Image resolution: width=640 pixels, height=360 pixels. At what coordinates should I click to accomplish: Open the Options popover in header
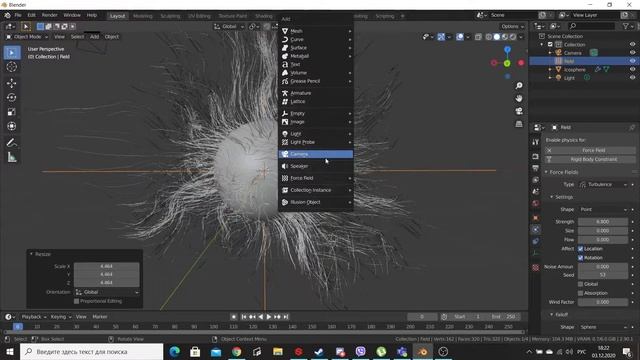[512, 27]
